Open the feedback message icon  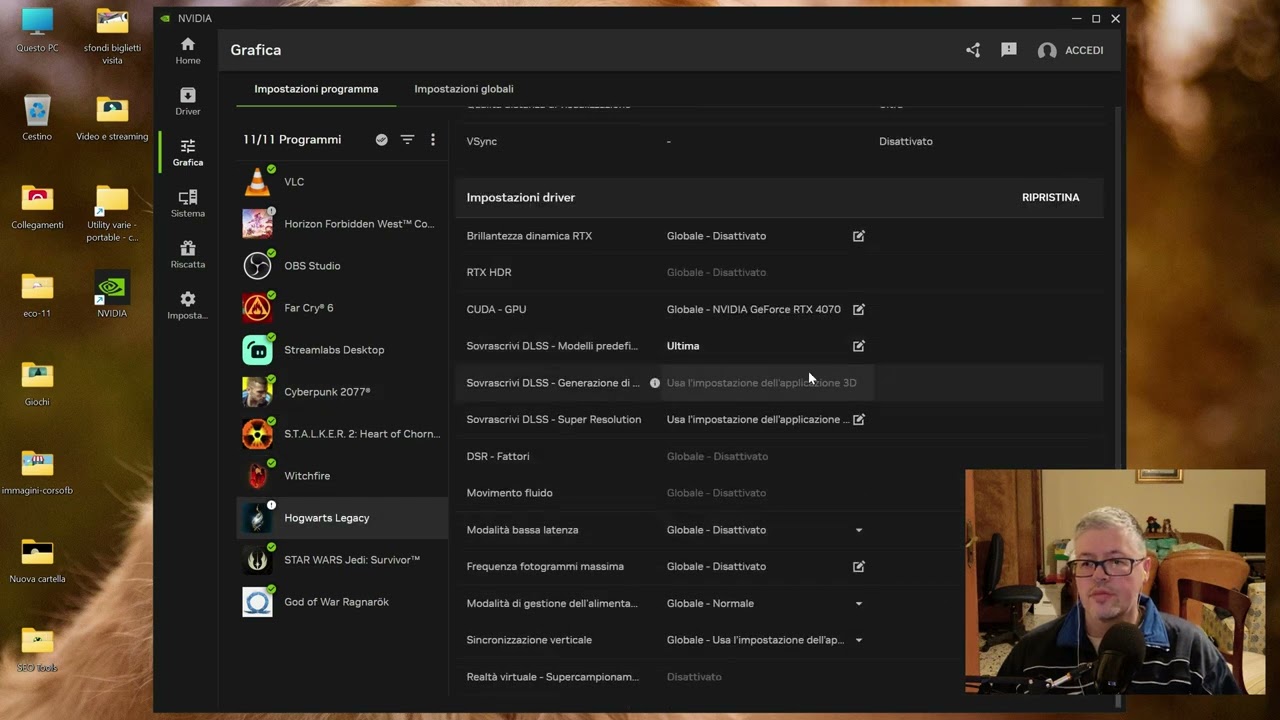point(1009,50)
